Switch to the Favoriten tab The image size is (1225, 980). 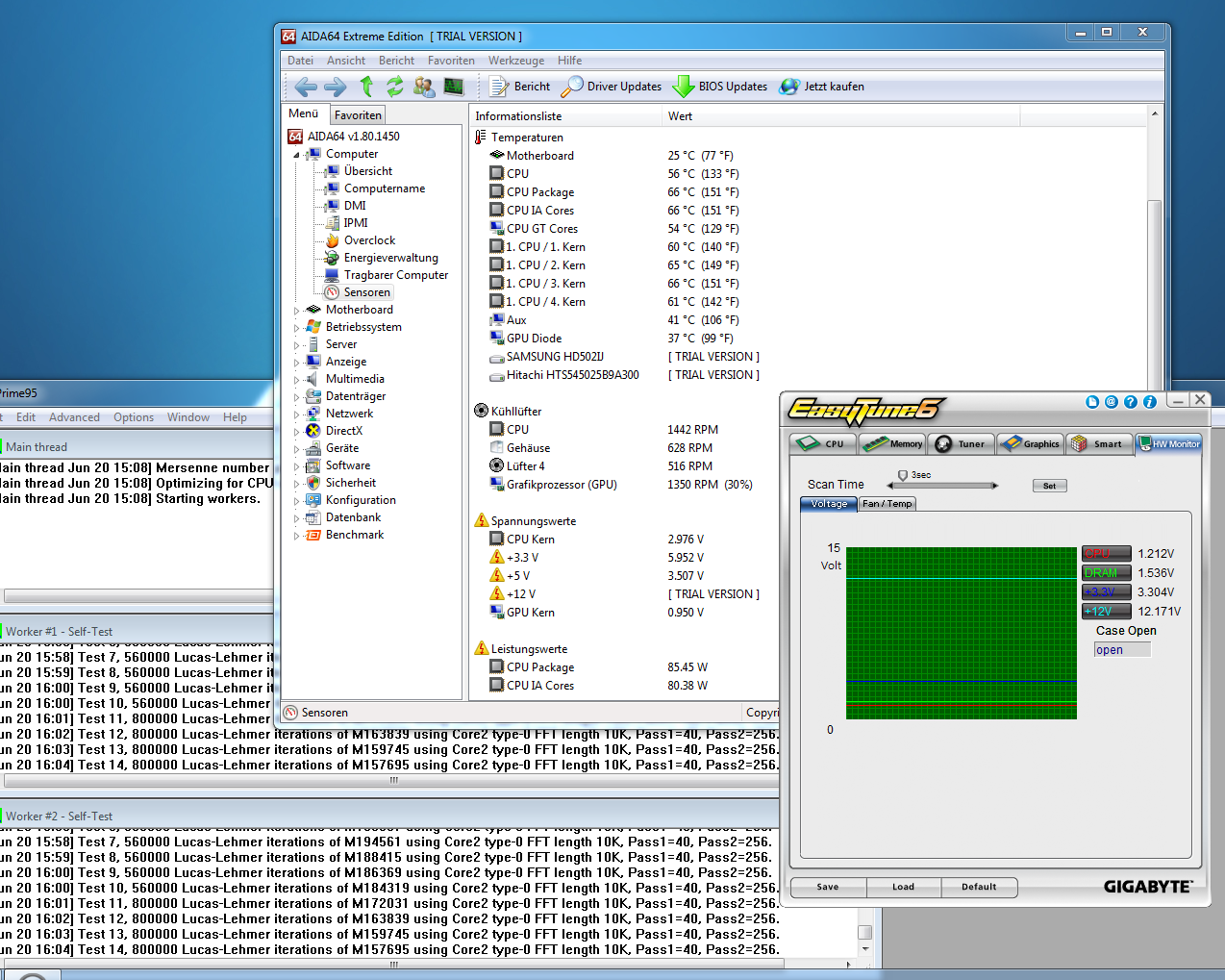(358, 115)
